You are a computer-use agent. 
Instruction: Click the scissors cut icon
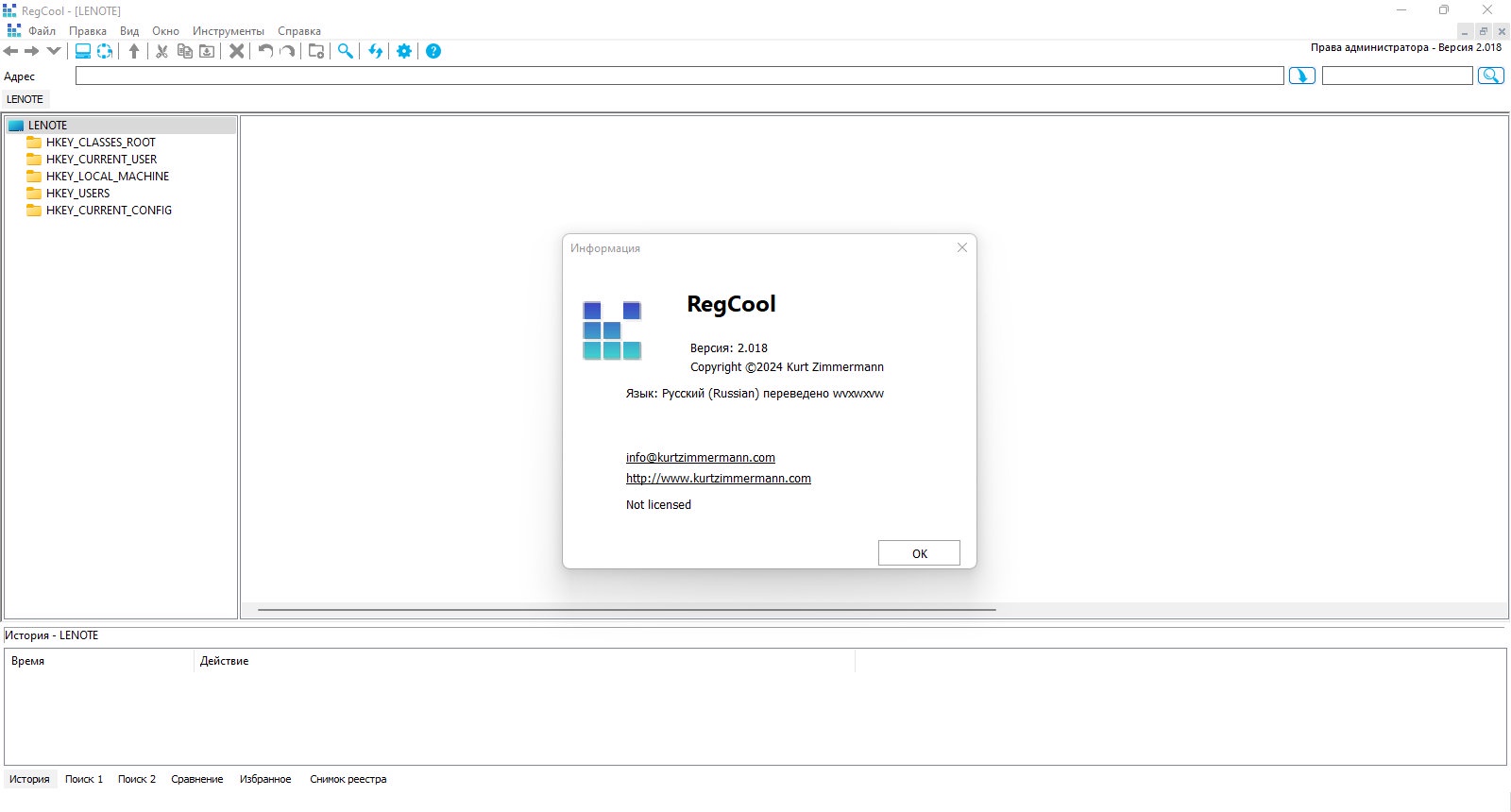[162, 51]
